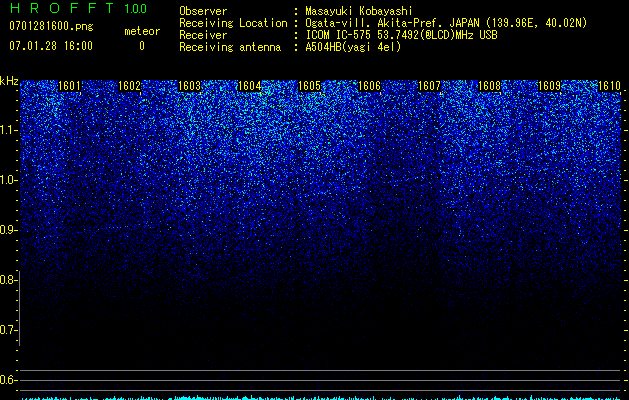Click the 1607 time marker

click(x=429, y=86)
